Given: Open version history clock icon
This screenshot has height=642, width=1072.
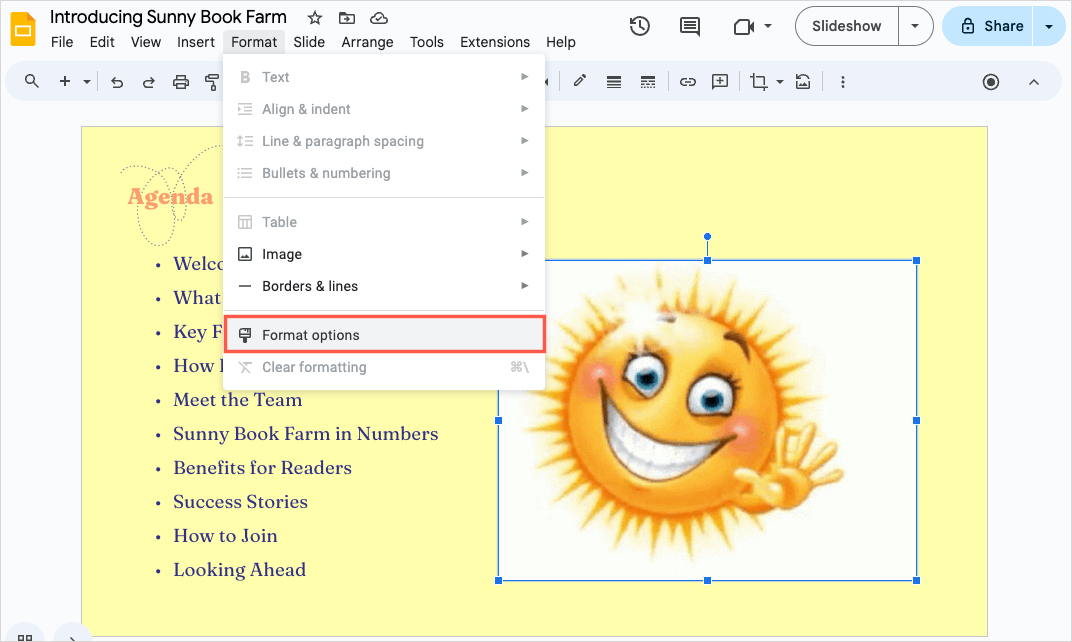Looking at the screenshot, I should (x=639, y=27).
